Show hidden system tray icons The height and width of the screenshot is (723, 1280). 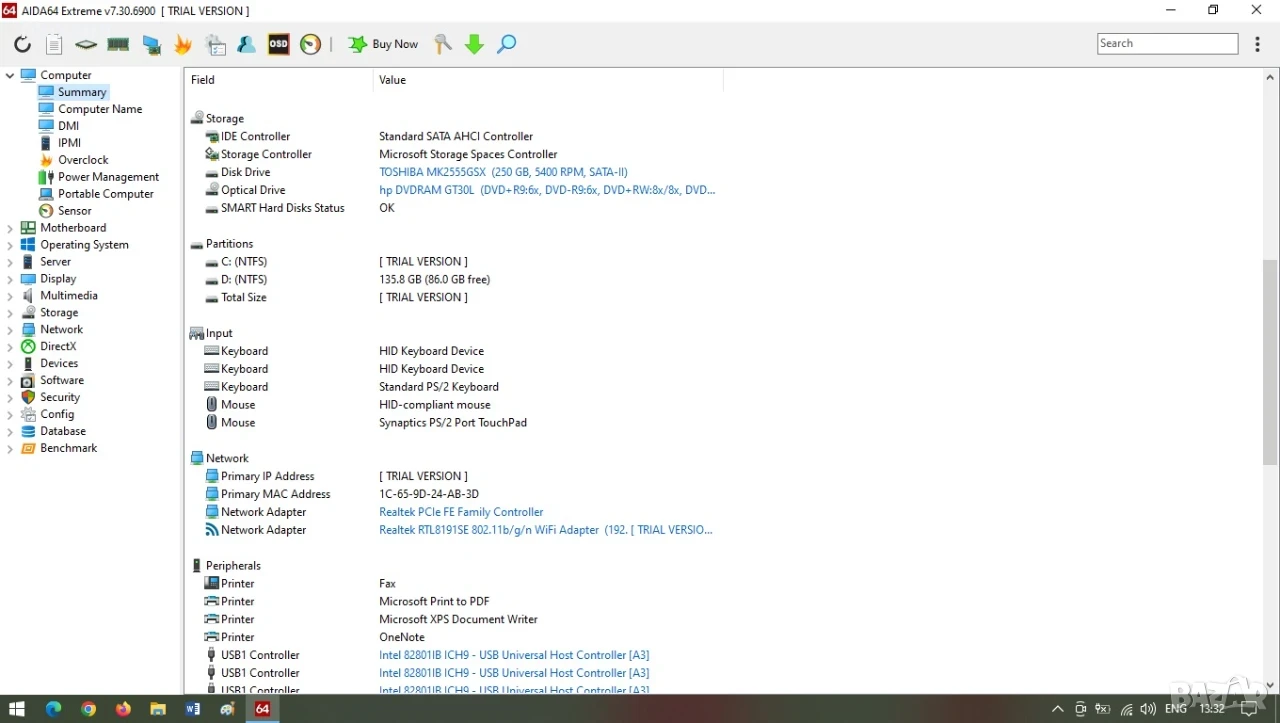(x=1057, y=709)
